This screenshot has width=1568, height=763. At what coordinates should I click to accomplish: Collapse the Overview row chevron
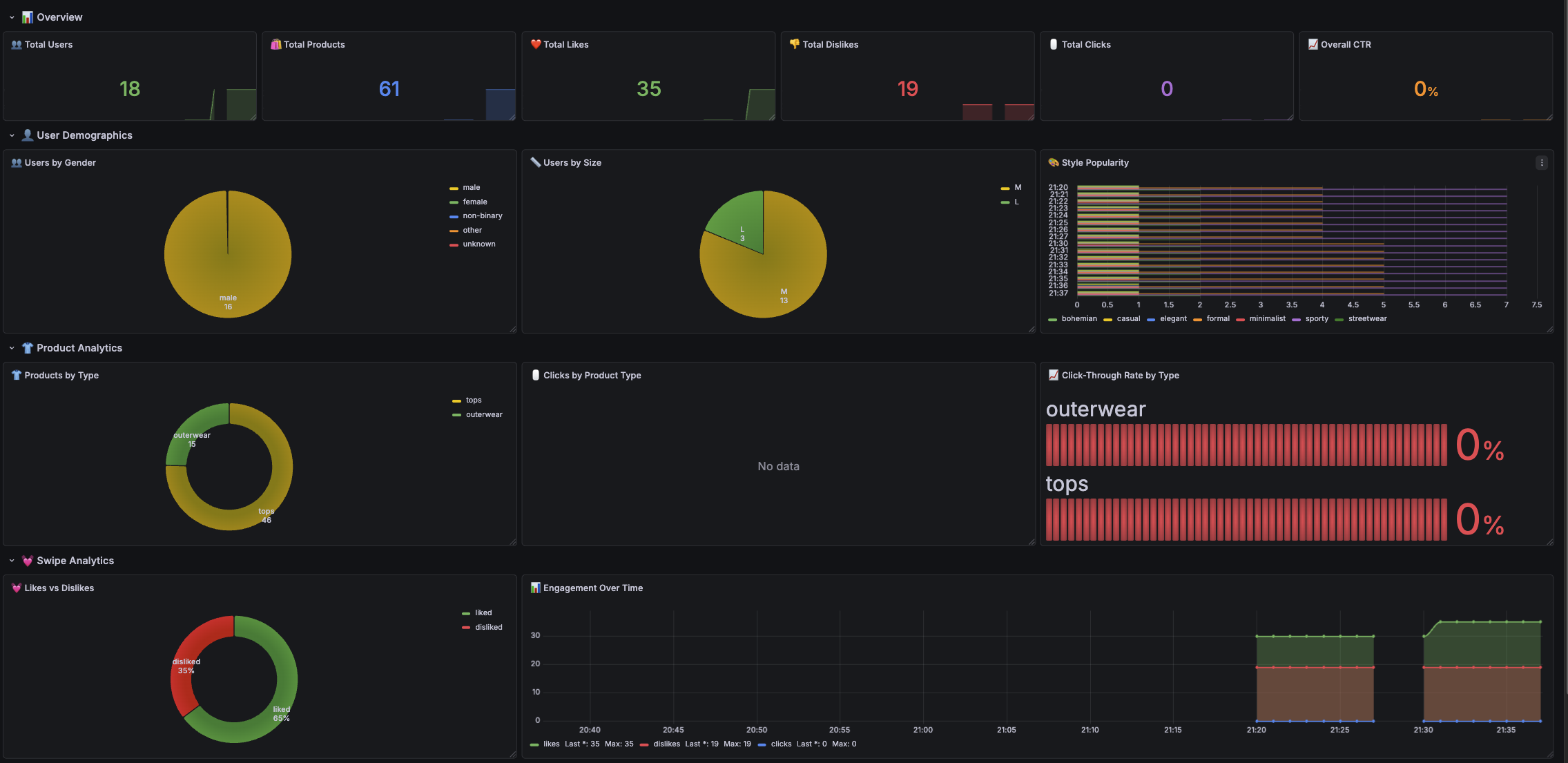tap(12, 17)
